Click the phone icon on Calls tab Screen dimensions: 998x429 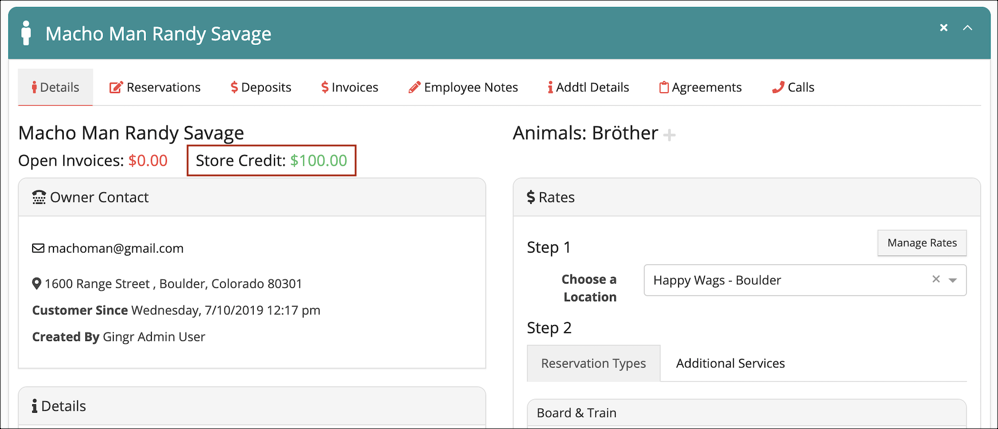point(778,87)
